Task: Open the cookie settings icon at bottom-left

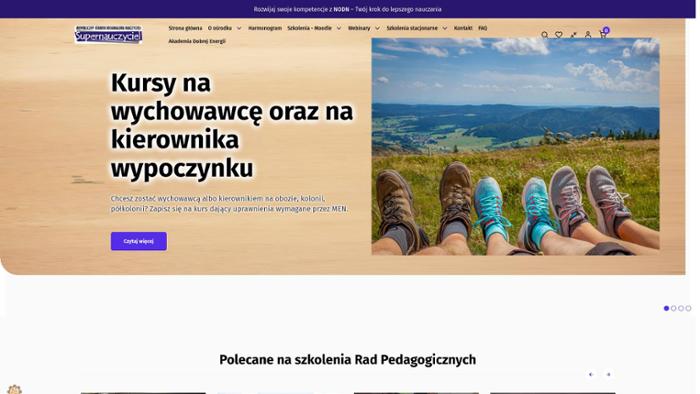Action: [14, 390]
